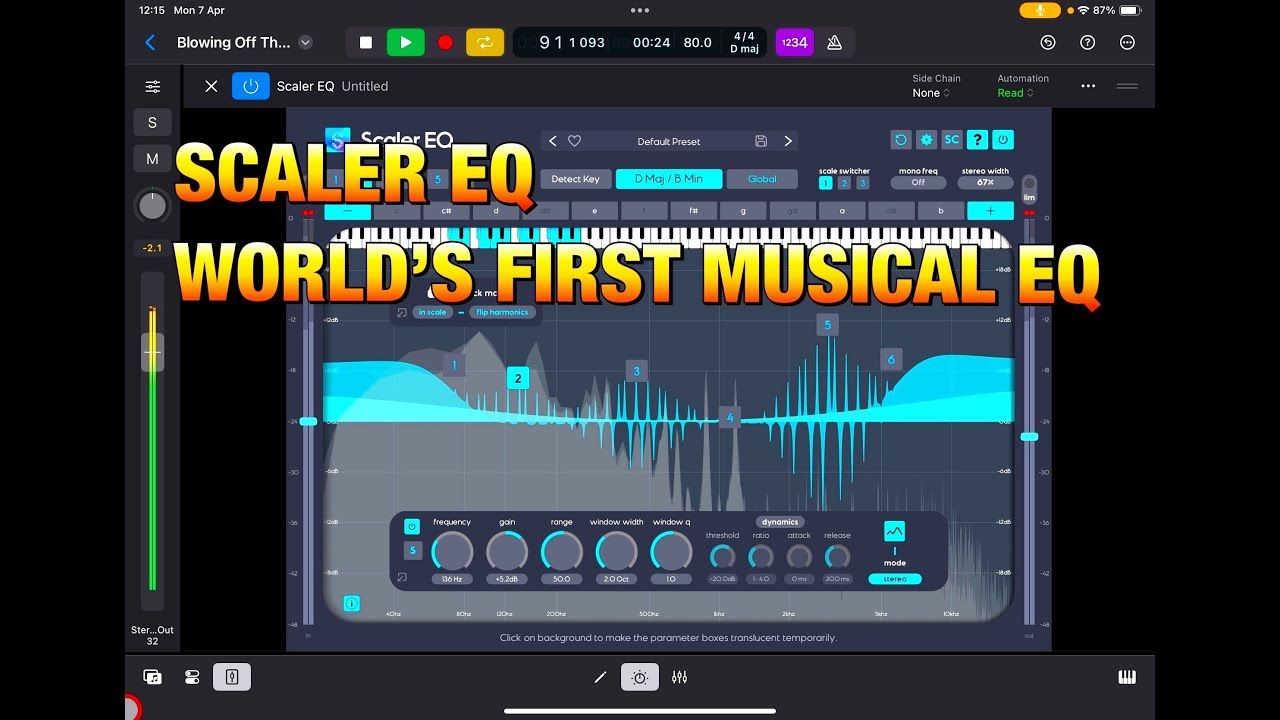Select the b note key
Screen dimensions: 1280x720
point(941,211)
